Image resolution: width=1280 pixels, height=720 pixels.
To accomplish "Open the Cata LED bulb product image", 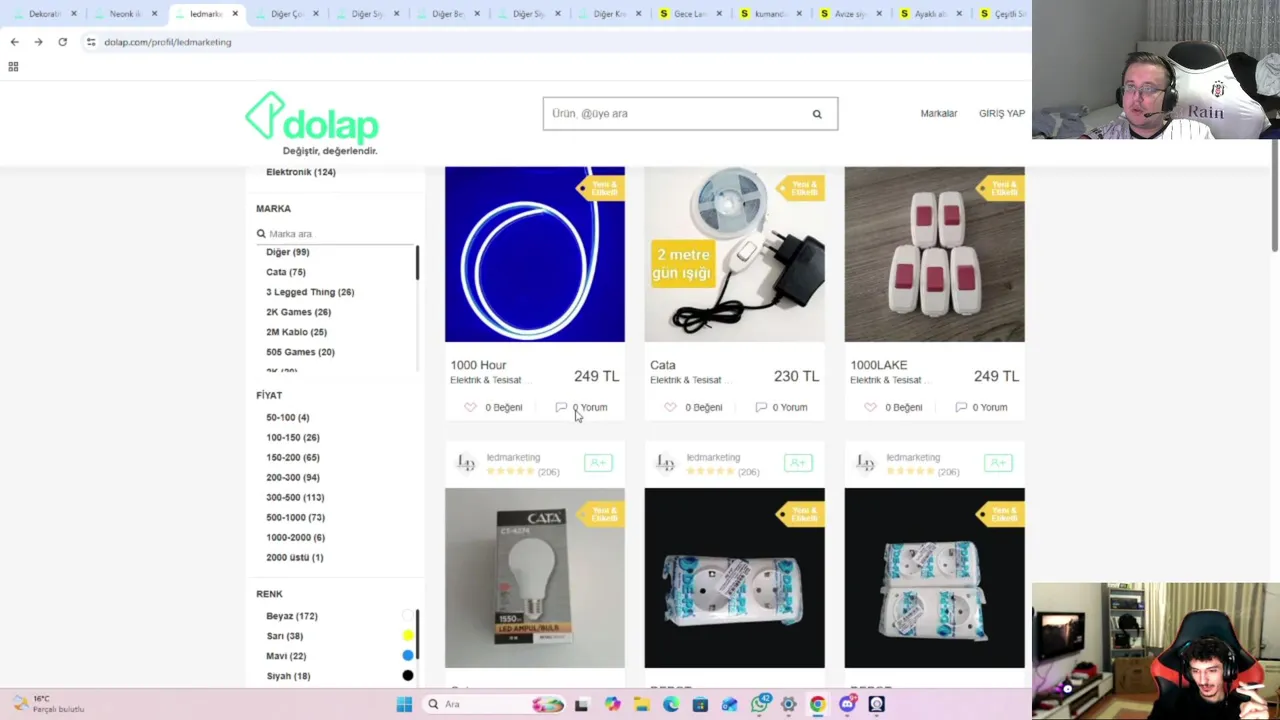I will tap(535, 578).
